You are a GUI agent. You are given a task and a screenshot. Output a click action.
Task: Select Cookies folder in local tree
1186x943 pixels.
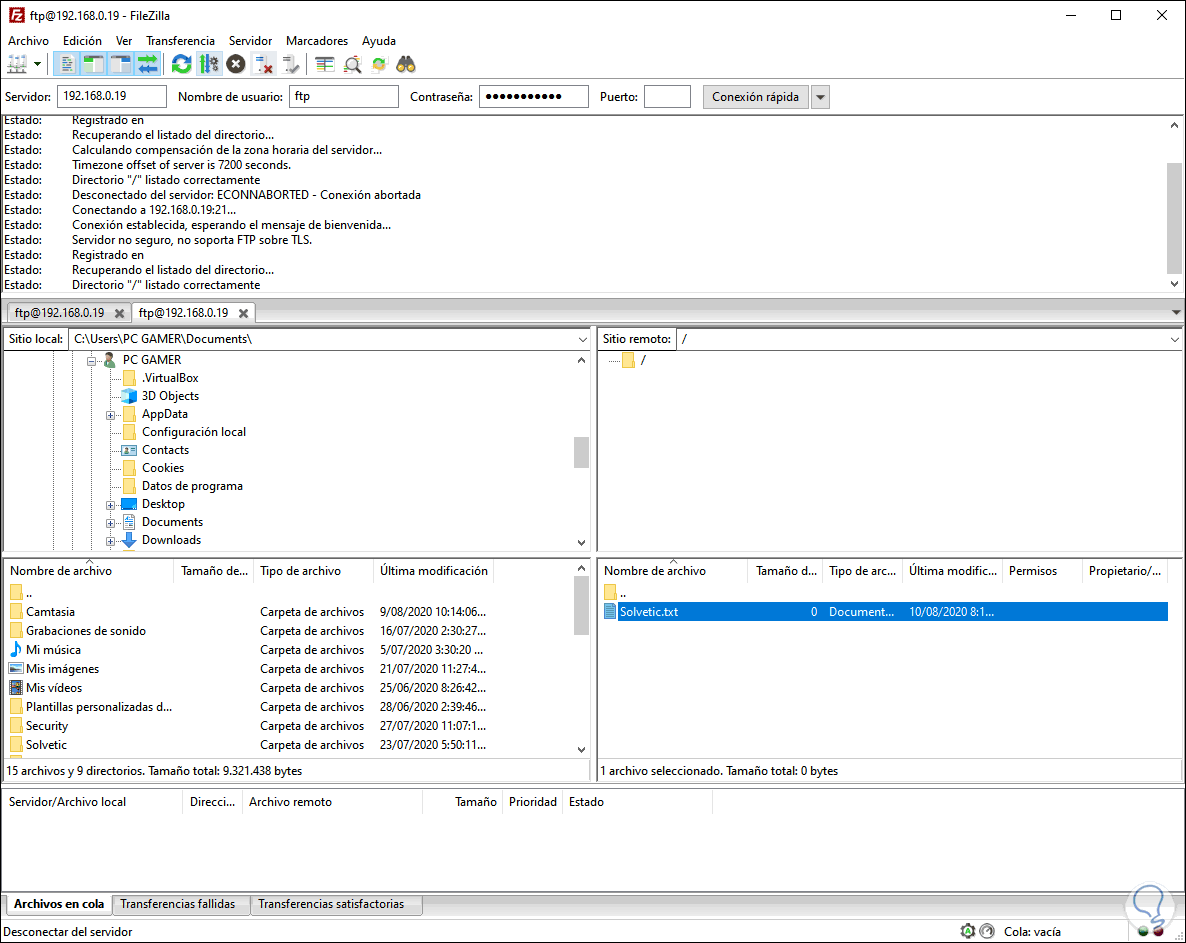163,468
